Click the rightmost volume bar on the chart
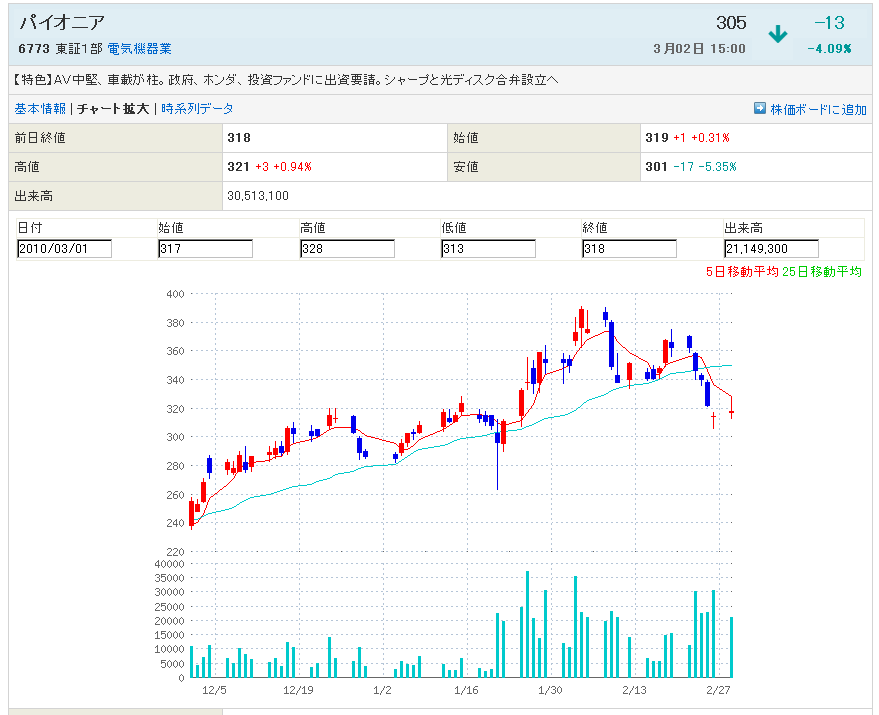This screenshot has width=879, height=715. (x=732, y=647)
